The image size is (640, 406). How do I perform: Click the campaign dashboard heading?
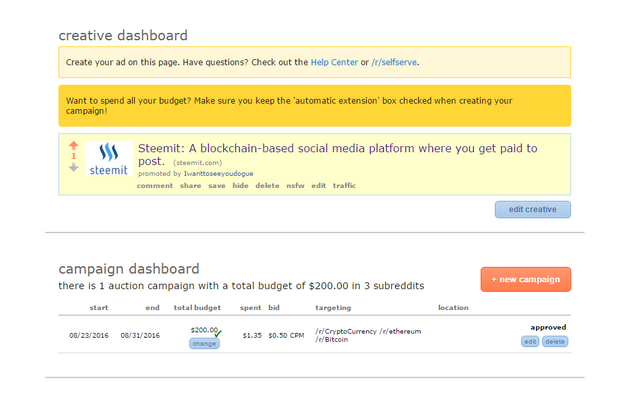pyautogui.click(x=129, y=269)
